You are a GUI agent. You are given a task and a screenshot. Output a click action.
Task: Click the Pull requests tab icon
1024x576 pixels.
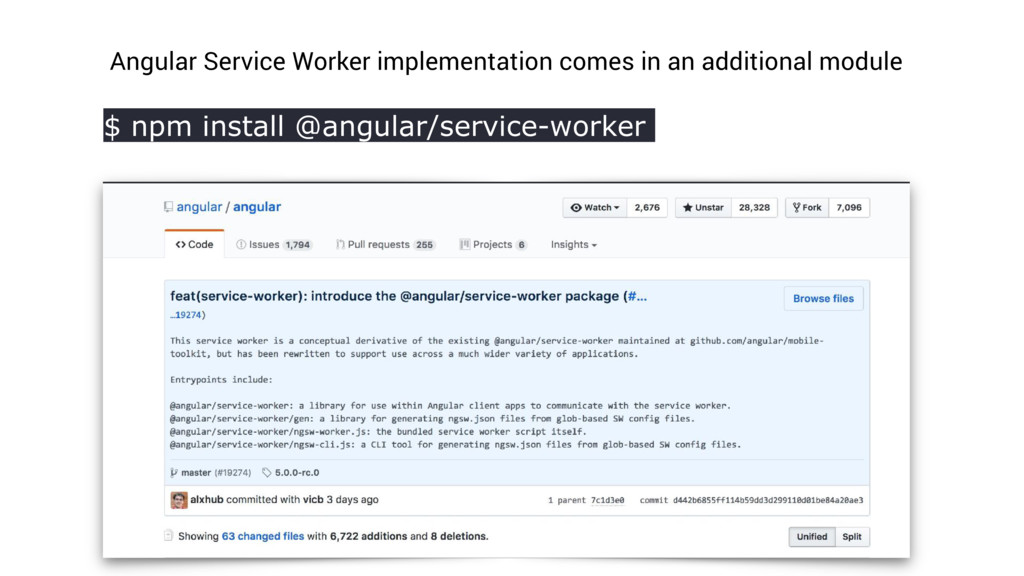pyautogui.click(x=340, y=244)
